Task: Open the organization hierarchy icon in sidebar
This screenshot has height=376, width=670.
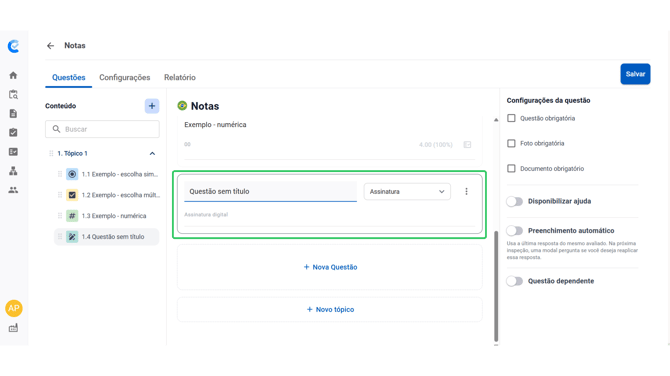Action: coord(13,171)
